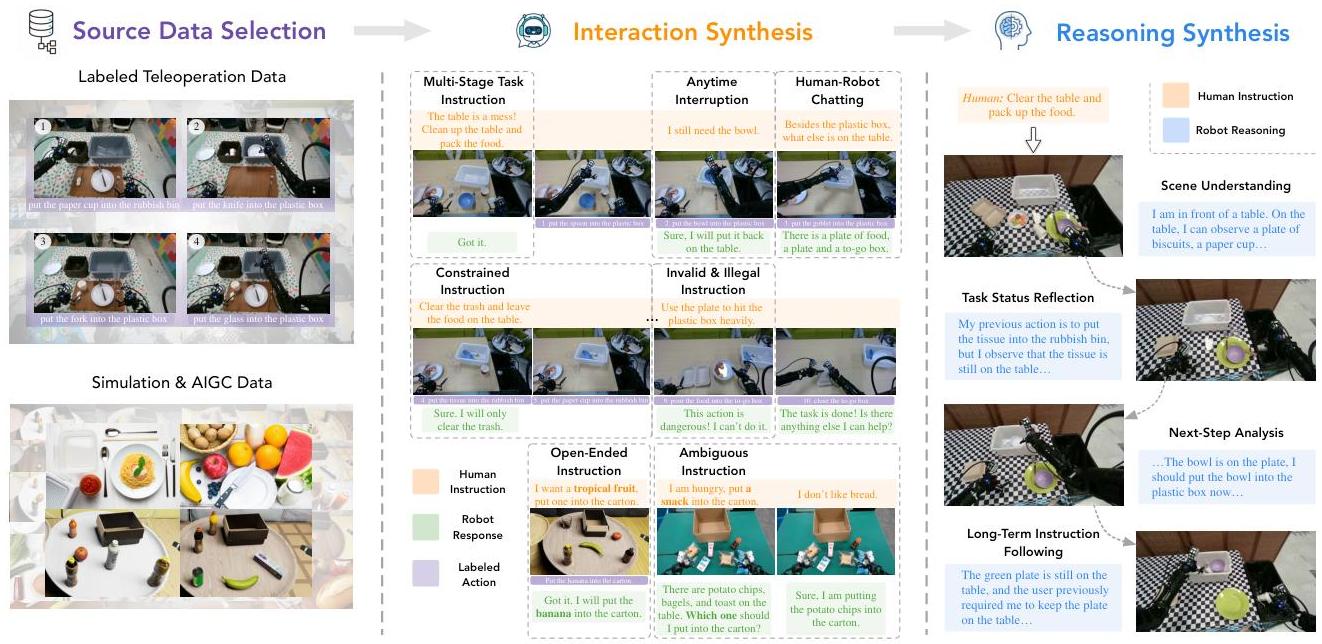The width and height of the screenshot is (1322, 644).
Task: Click the green Robot Response legend swatch
Action: pos(425,527)
